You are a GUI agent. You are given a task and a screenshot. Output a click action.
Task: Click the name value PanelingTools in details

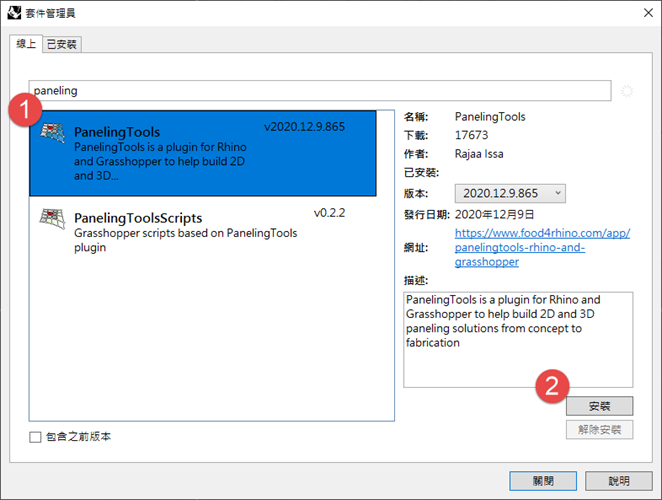pos(490,117)
